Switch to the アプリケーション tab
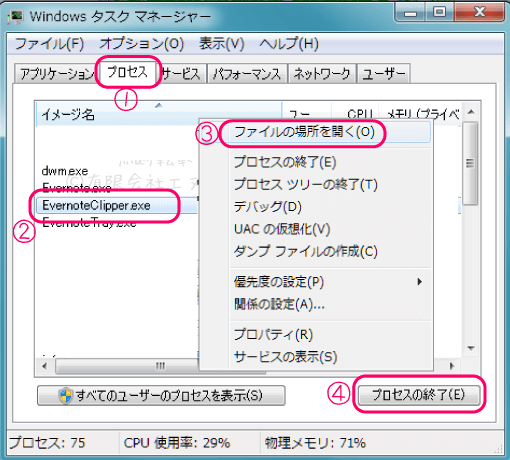 pyautogui.click(x=57, y=74)
